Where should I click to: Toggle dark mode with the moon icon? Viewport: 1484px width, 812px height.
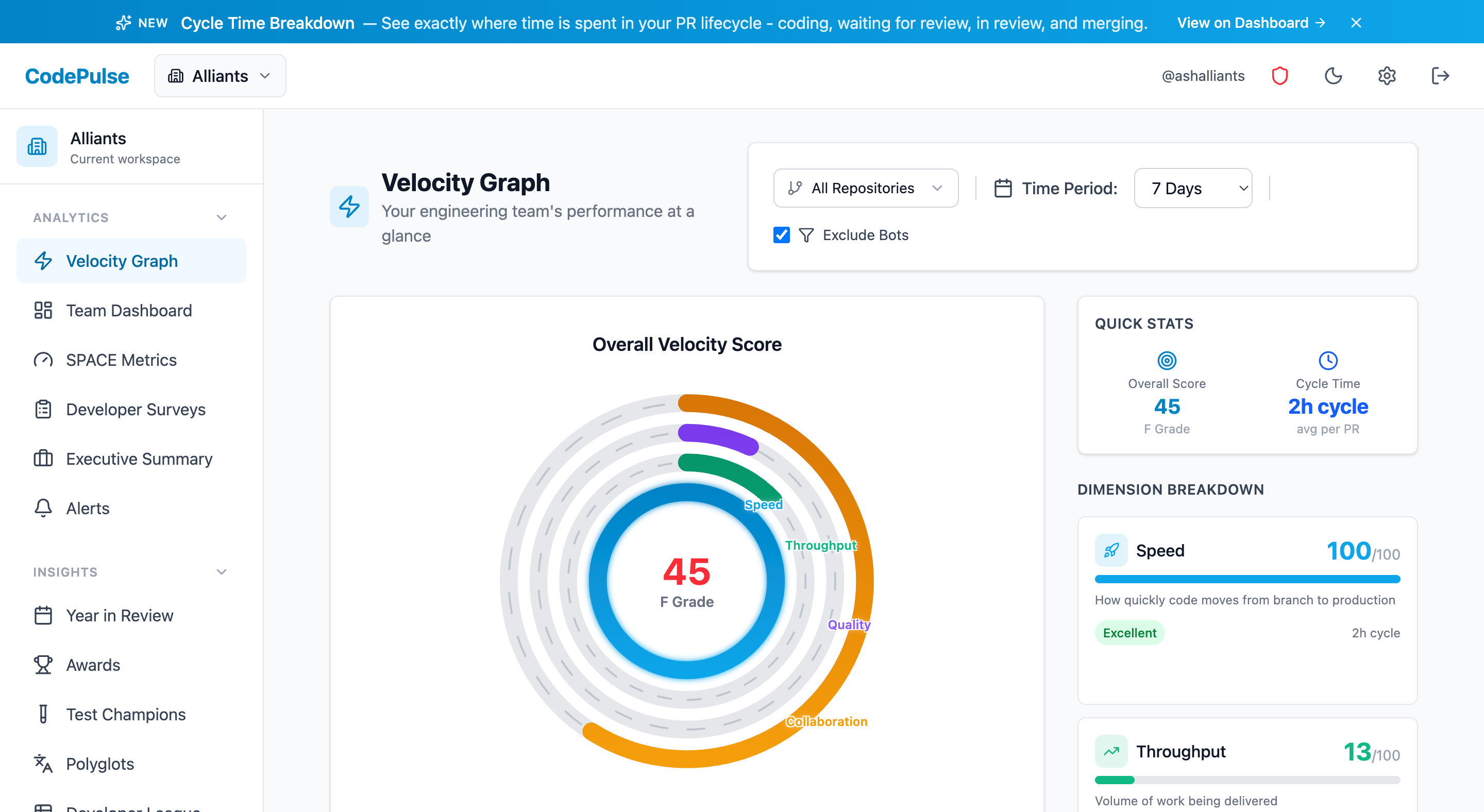tap(1334, 75)
